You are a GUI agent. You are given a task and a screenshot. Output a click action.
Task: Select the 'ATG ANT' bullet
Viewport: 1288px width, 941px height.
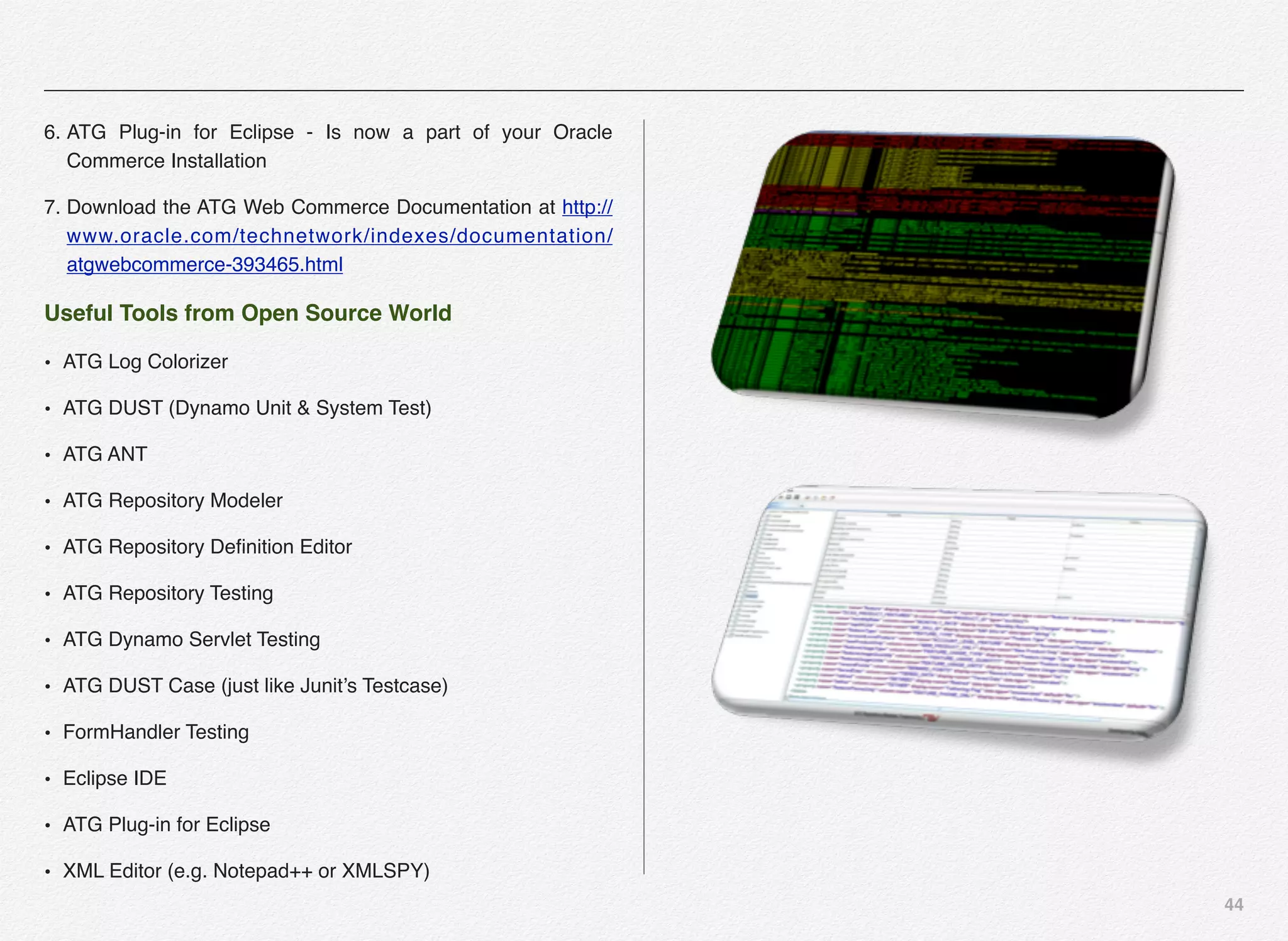click(x=105, y=454)
